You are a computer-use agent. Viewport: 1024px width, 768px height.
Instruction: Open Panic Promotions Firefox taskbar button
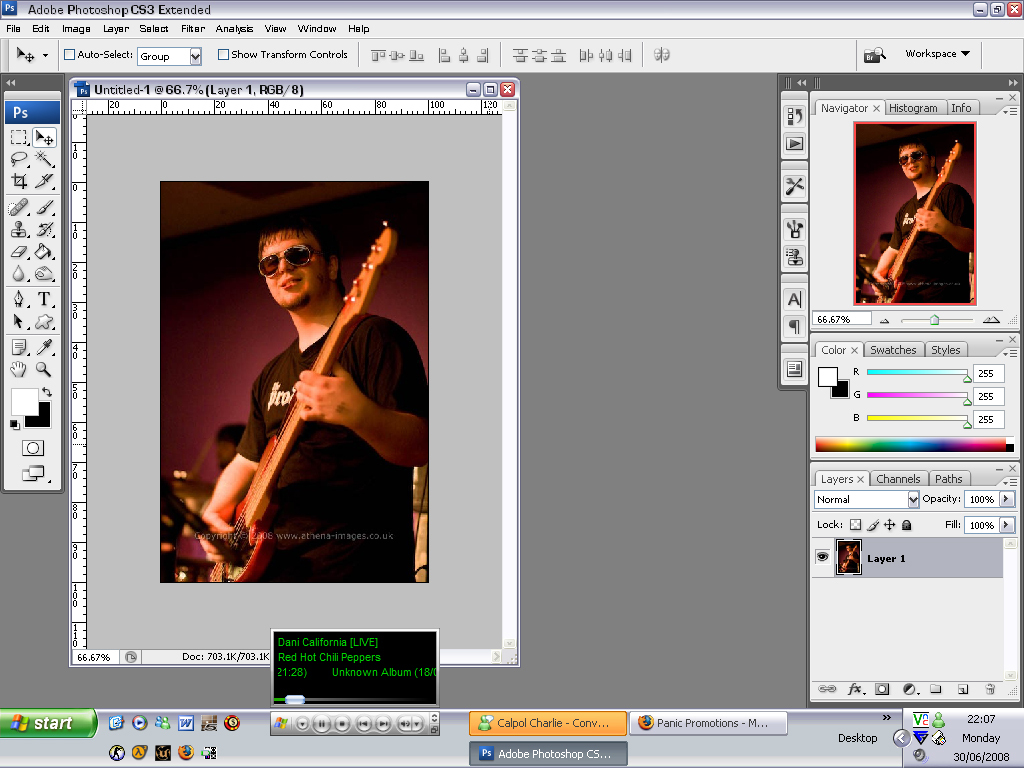point(708,723)
